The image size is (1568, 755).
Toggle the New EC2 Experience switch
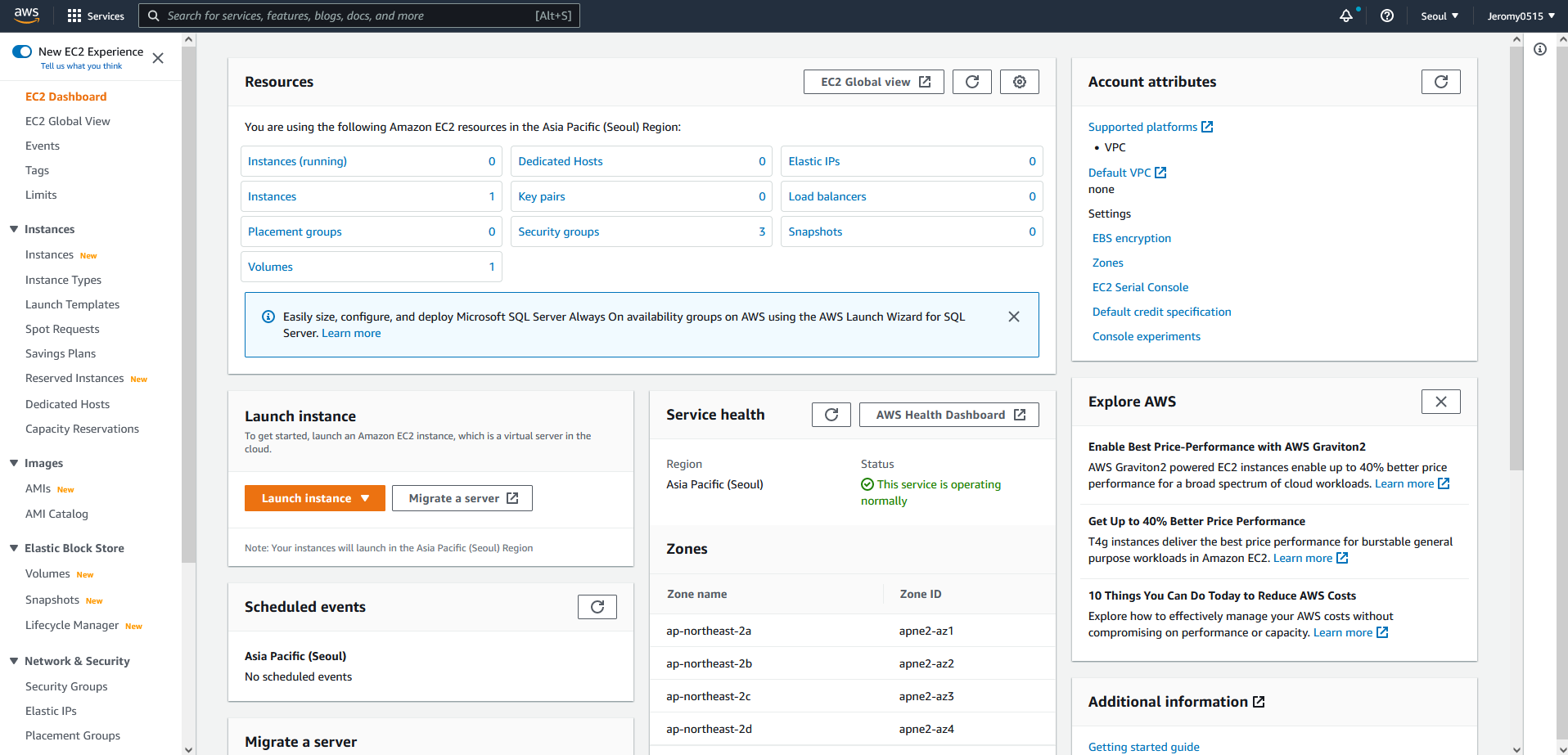(x=22, y=52)
